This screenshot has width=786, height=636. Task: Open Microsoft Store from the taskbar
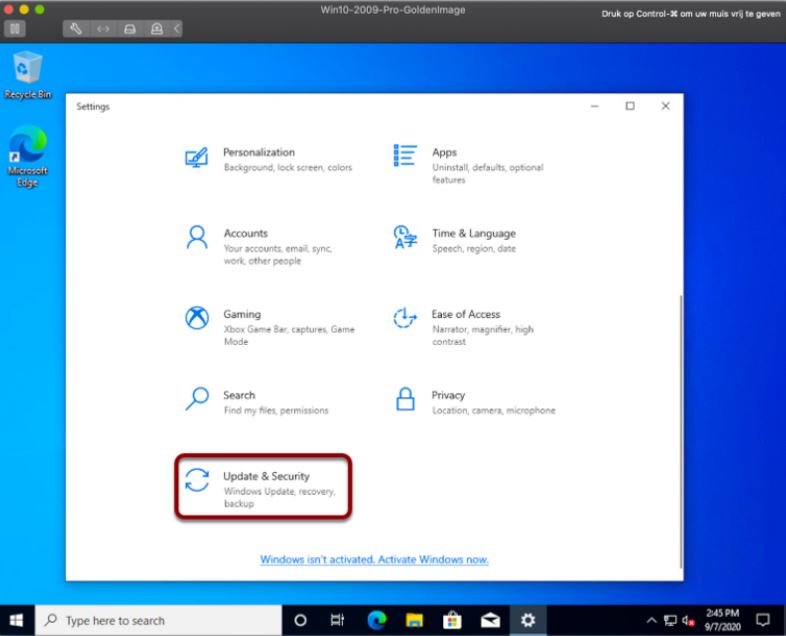click(x=452, y=620)
